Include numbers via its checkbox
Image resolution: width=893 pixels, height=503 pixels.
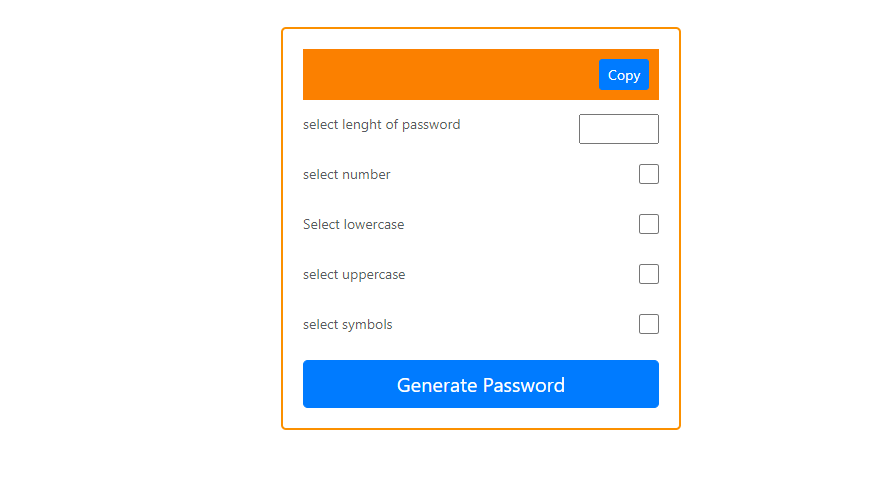click(648, 174)
